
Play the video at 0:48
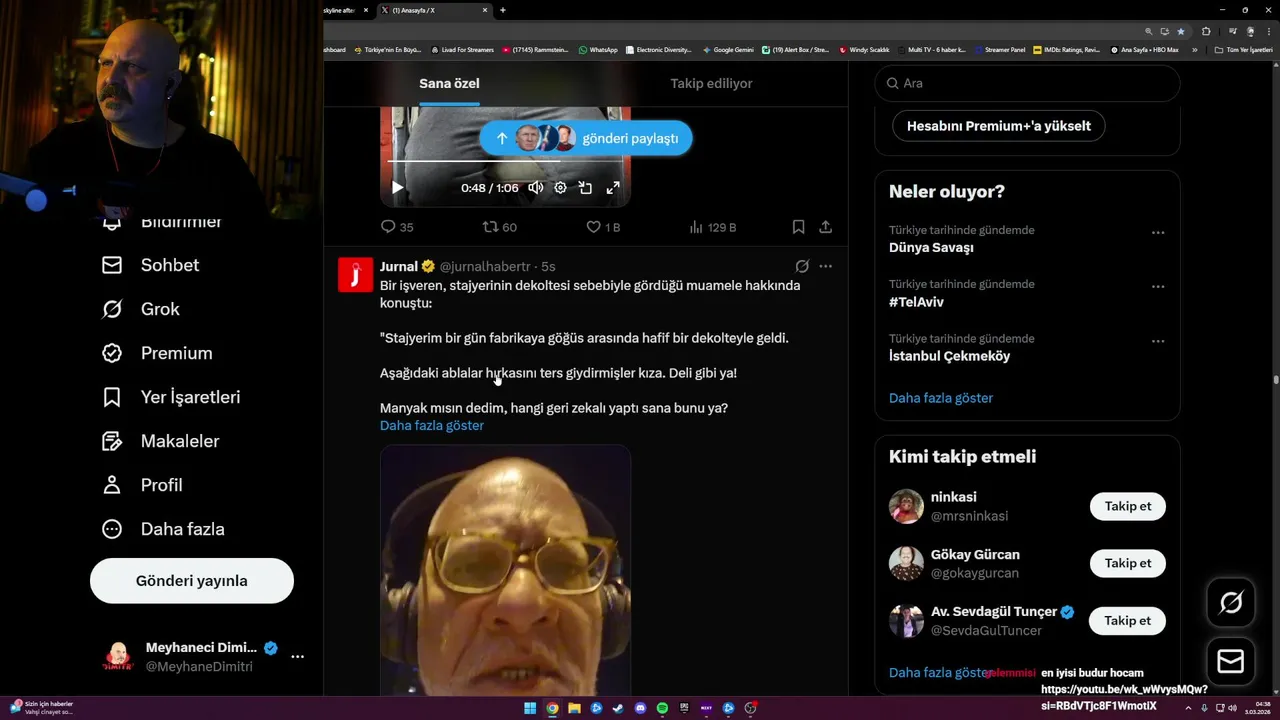[397, 188]
